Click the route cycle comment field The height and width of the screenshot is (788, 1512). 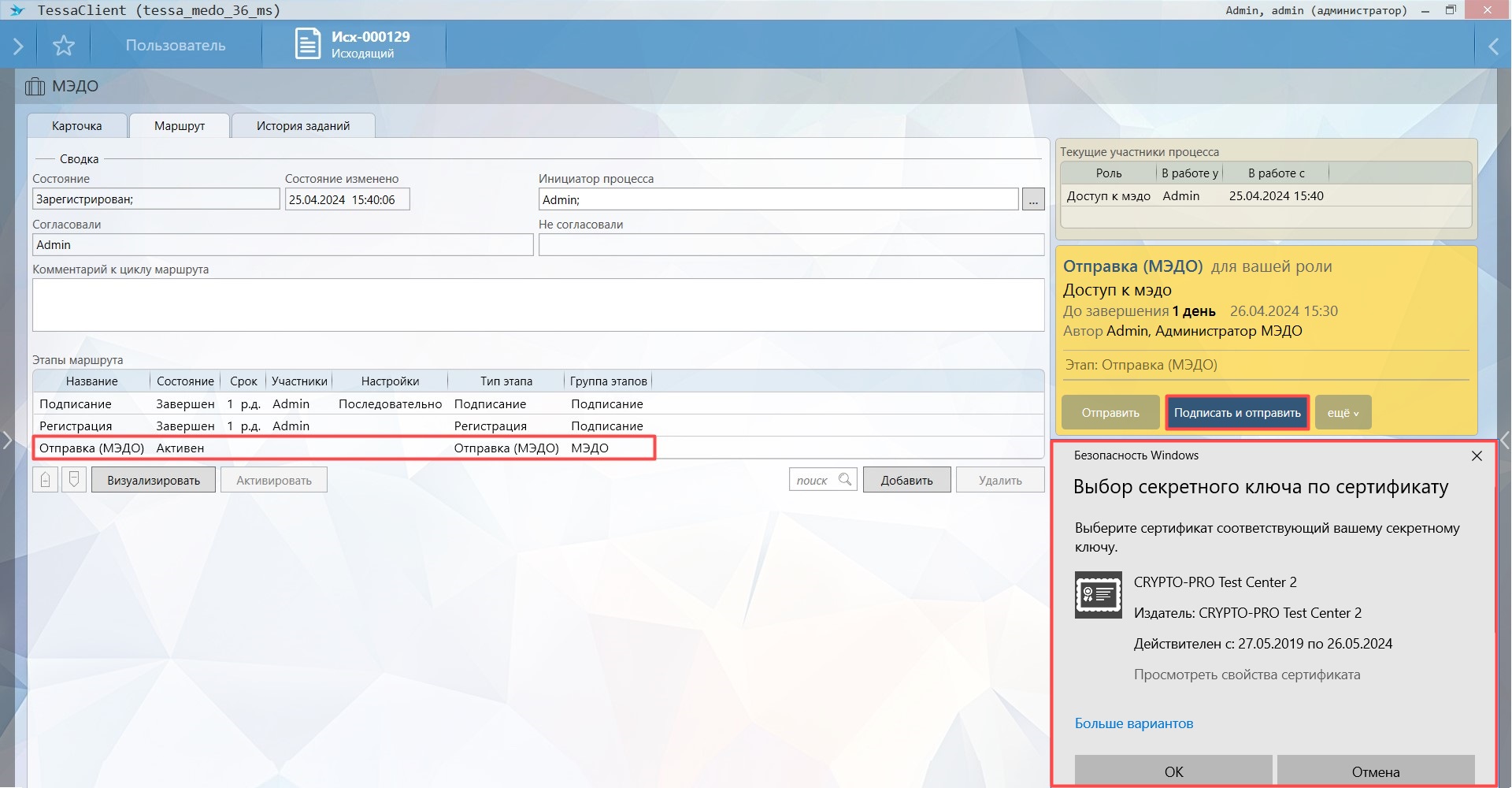pos(538,305)
